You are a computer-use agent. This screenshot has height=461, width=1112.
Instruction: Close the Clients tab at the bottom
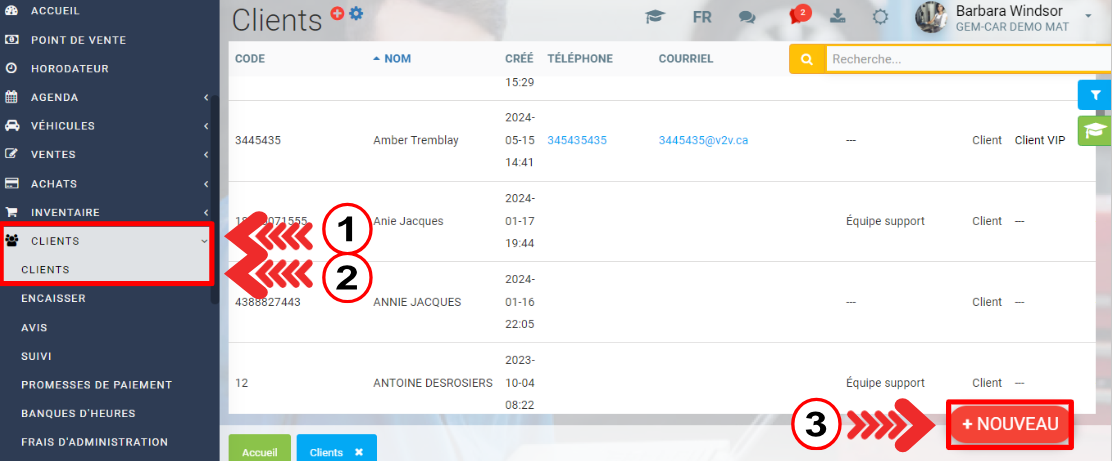tap(359, 452)
